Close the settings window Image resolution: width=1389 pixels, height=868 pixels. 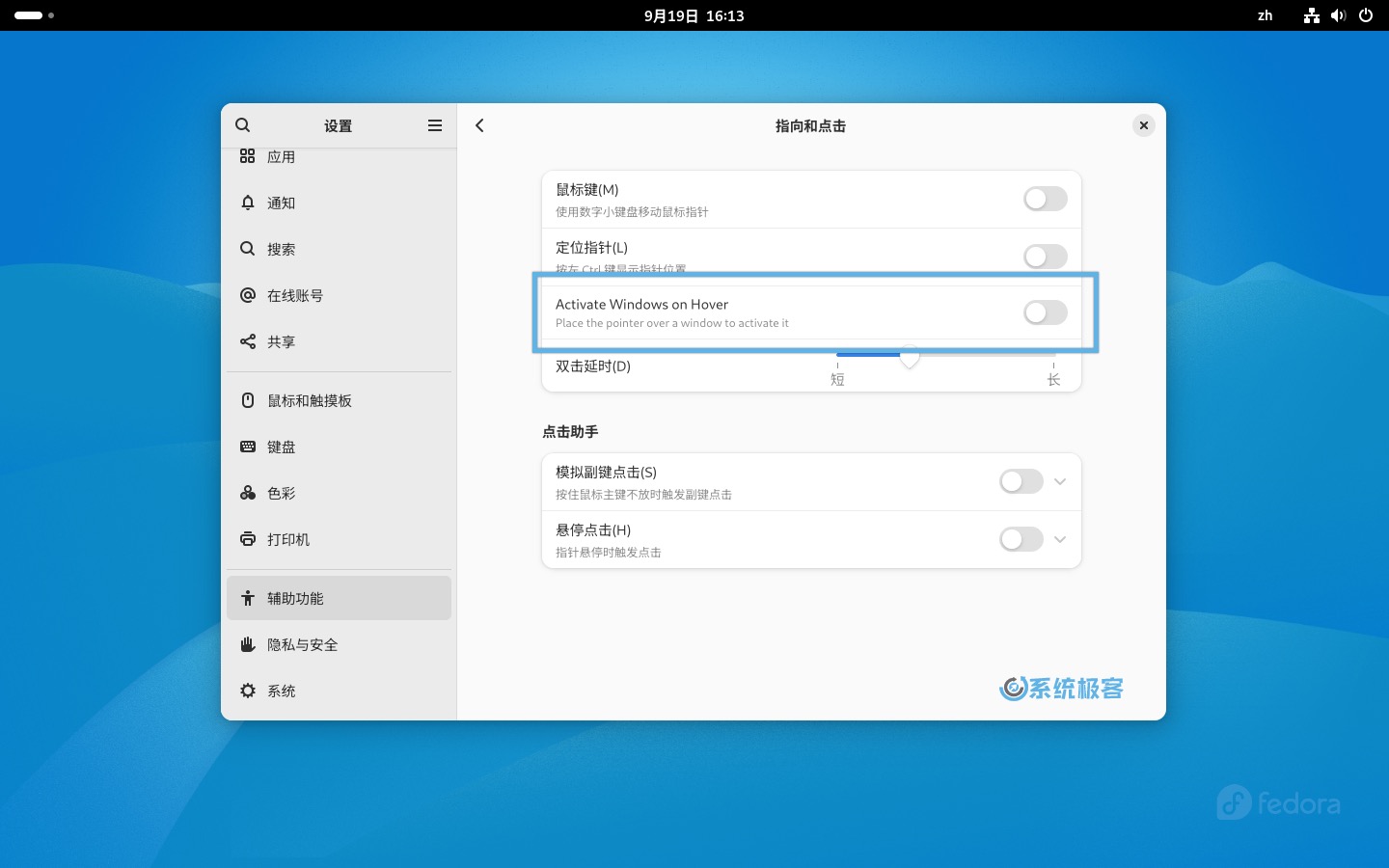pos(1143,125)
